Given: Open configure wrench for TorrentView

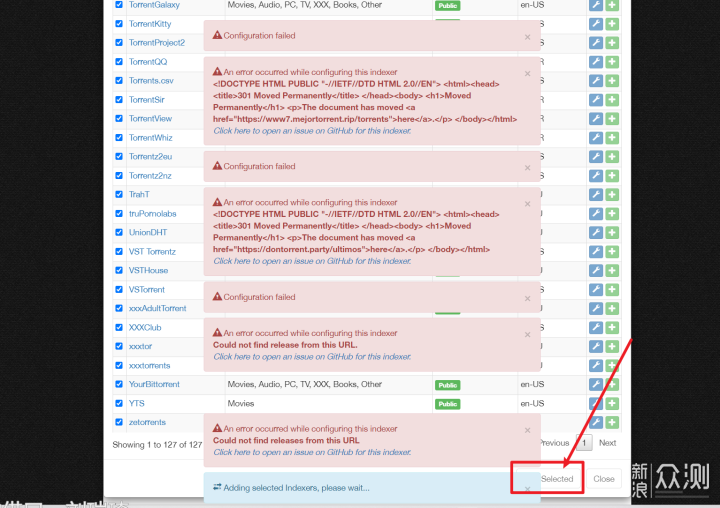Looking at the screenshot, I should click(596, 119).
